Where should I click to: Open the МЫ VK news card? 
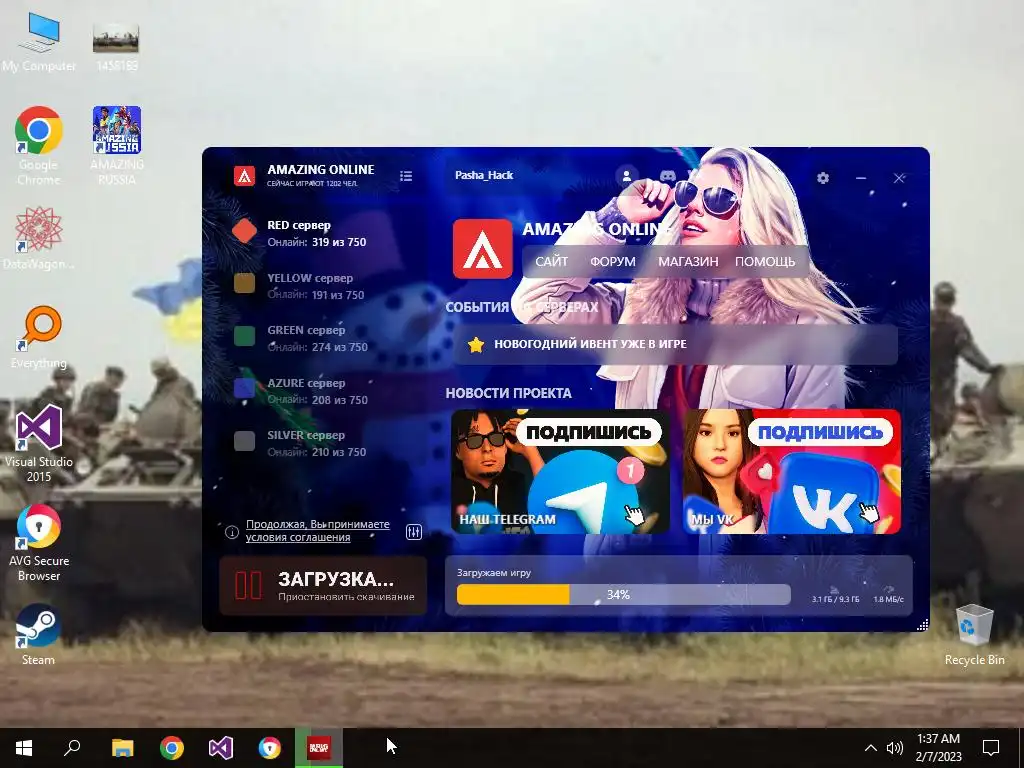792,472
